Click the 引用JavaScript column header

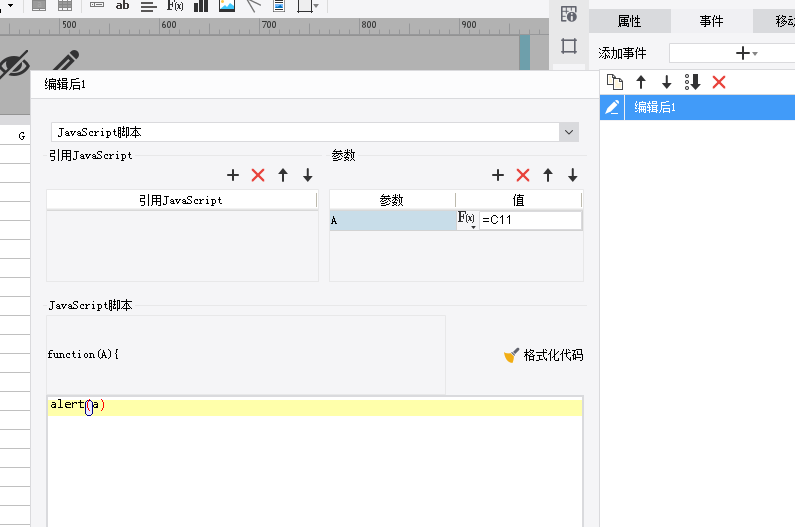[x=182, y=200]
